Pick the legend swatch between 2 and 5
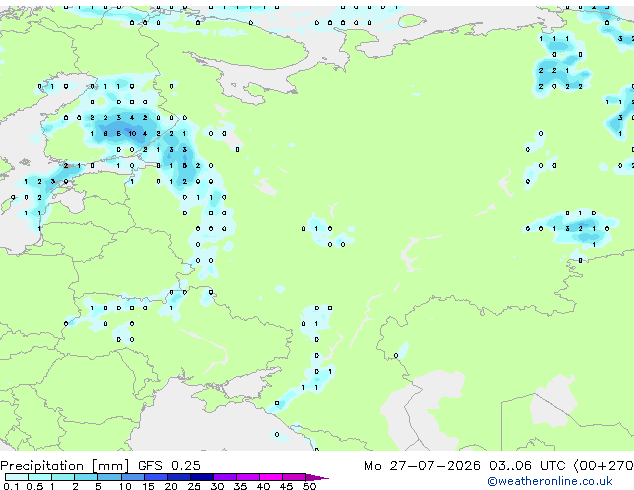This screenshot has height=490, width=634. pos(87,477)
